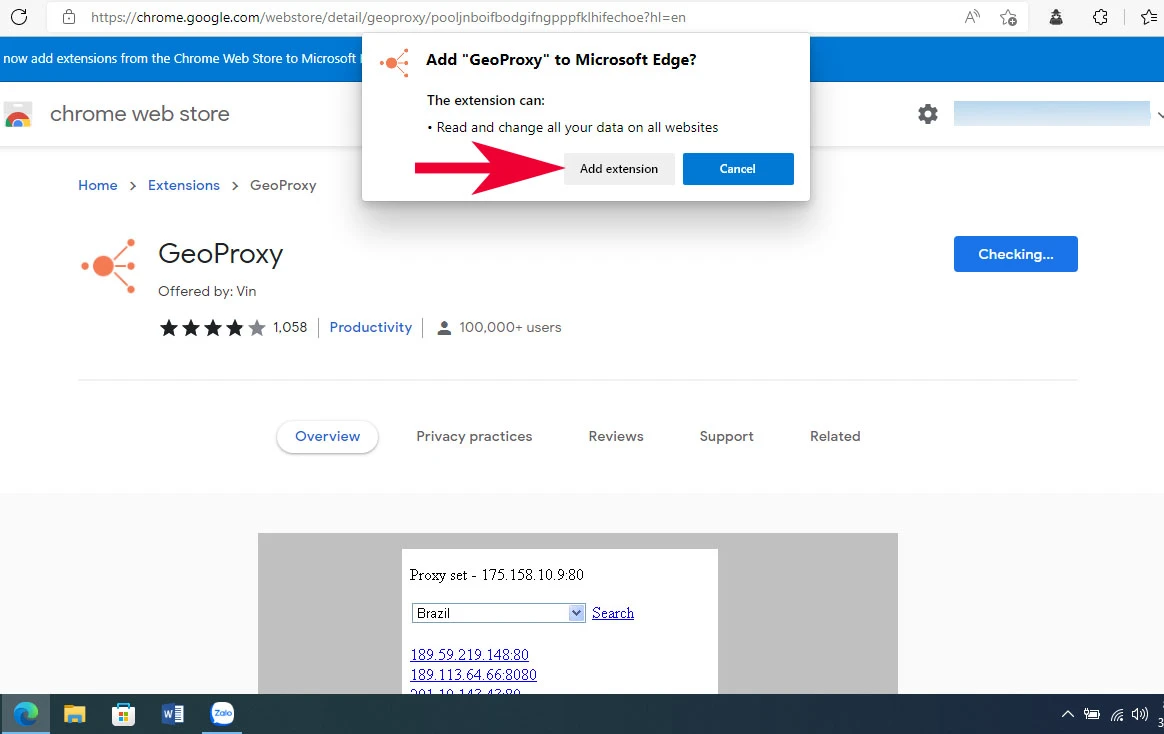This screenshot has width=1164, height=734.
Task: Click the volume icon in system tray
Action: pyautogui.click(x=1140, y=714)
